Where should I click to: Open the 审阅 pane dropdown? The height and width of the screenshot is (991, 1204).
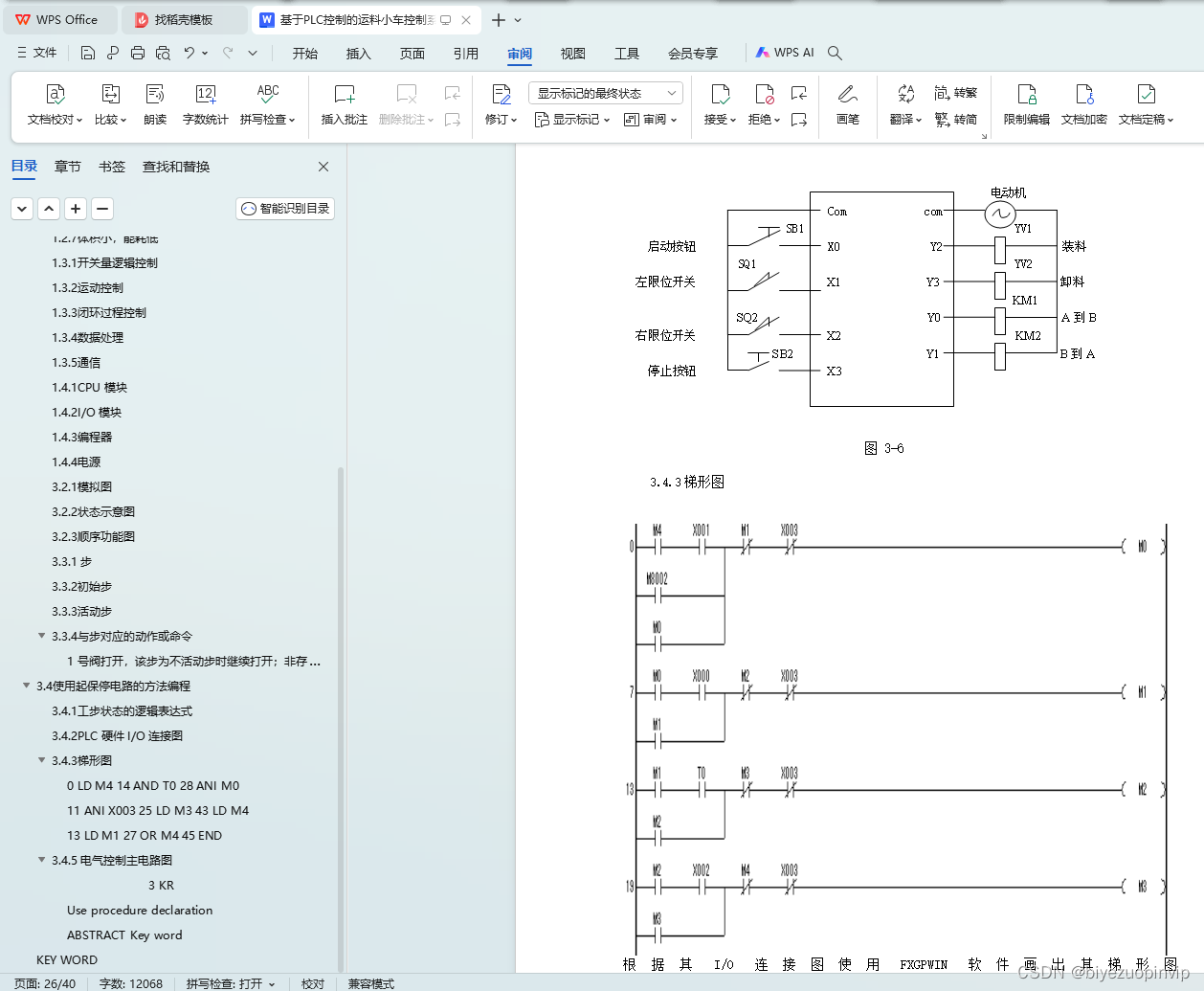651,120
